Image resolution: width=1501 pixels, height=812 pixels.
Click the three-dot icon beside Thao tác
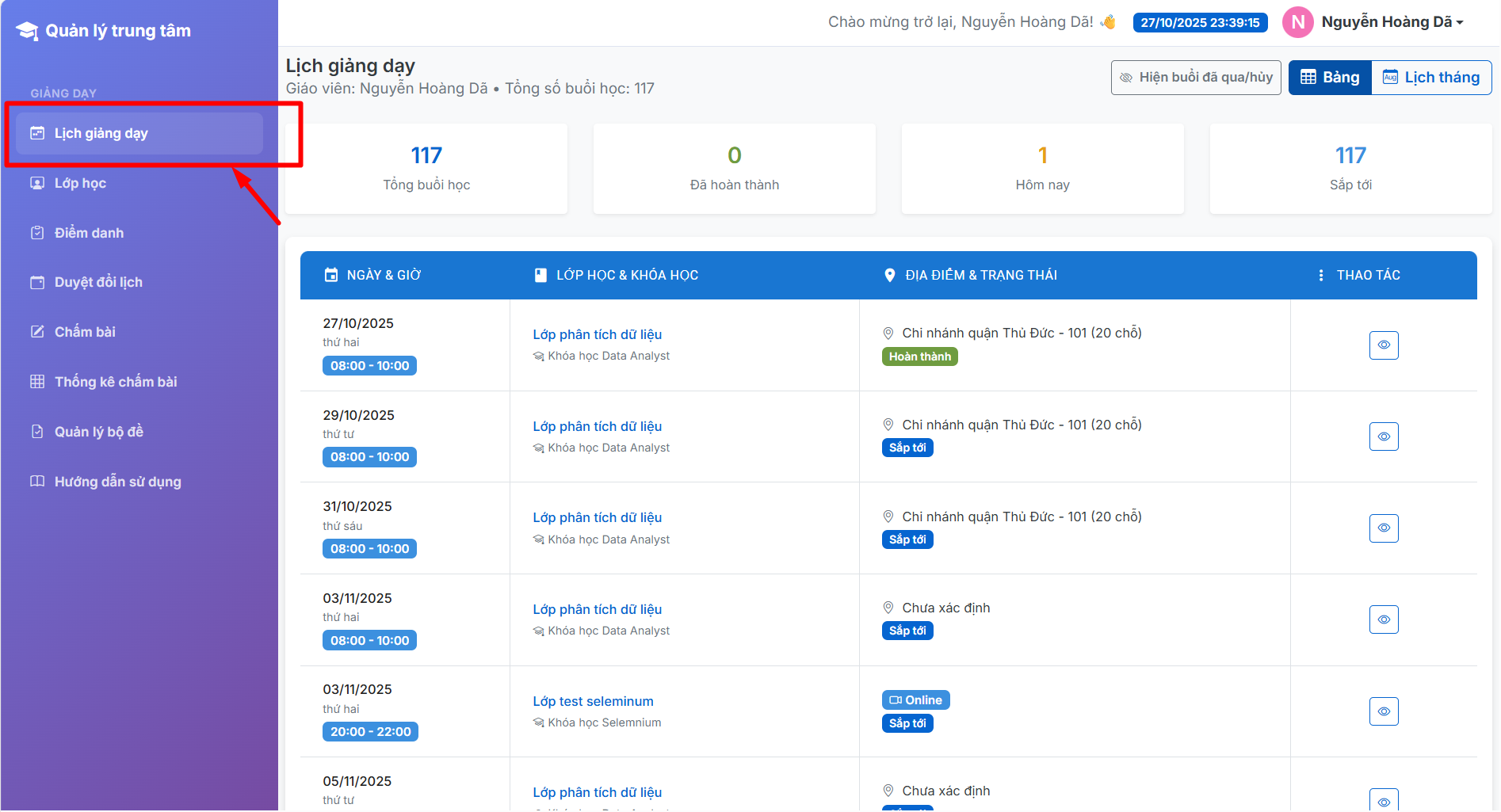(1320, 276)
